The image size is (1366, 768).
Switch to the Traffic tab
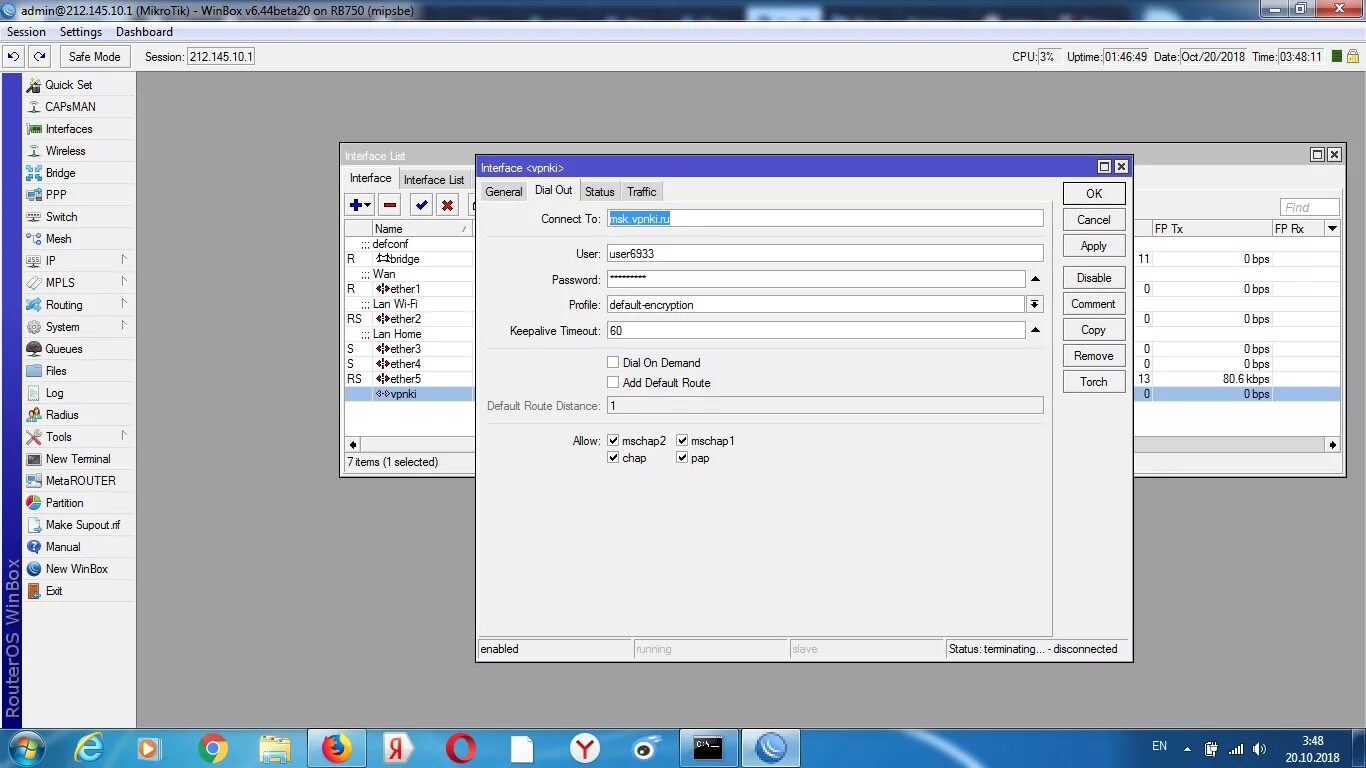click(642, 192)
